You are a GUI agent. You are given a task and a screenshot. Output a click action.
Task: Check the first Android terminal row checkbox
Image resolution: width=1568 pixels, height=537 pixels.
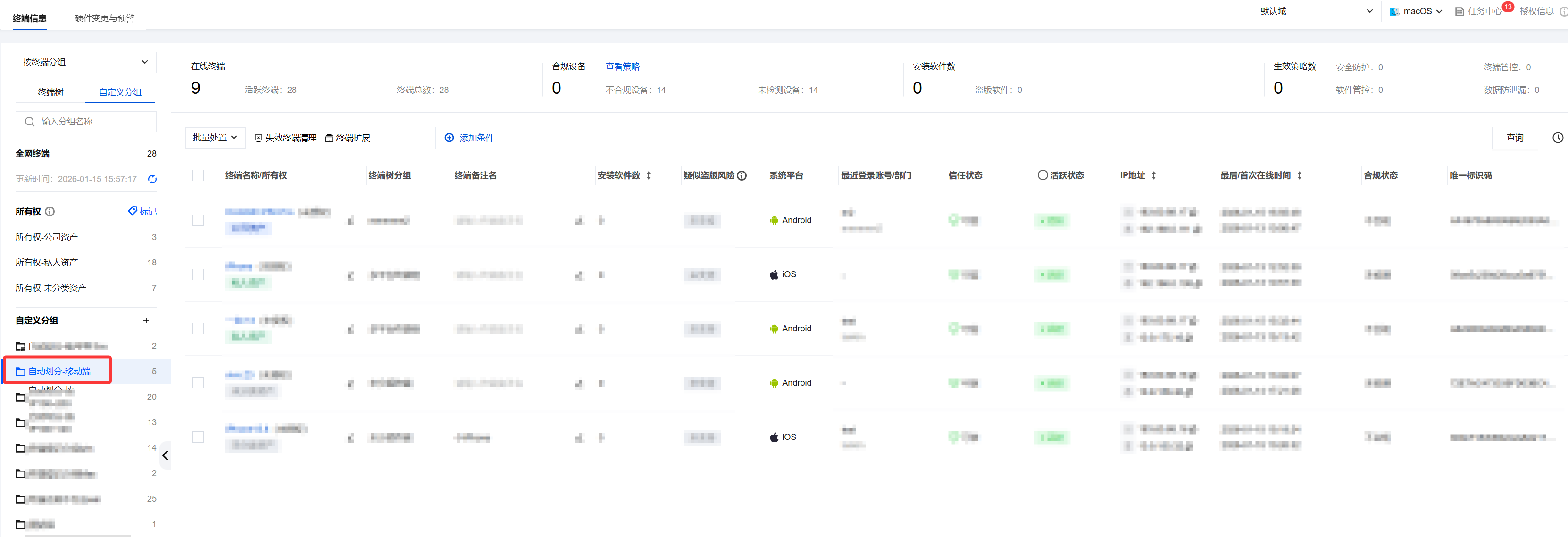click(x=198, y=220)
